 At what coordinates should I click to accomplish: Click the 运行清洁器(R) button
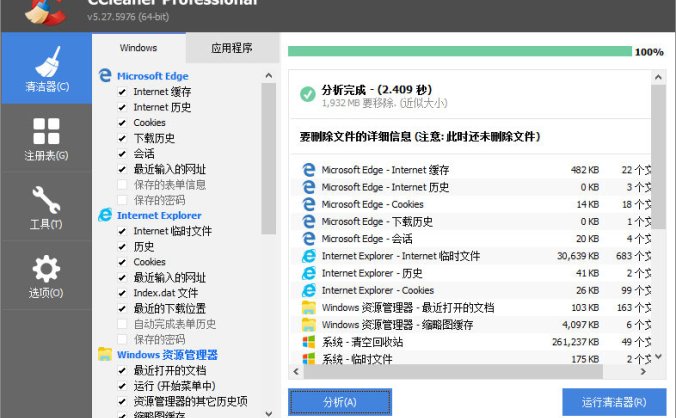(613, 402)
